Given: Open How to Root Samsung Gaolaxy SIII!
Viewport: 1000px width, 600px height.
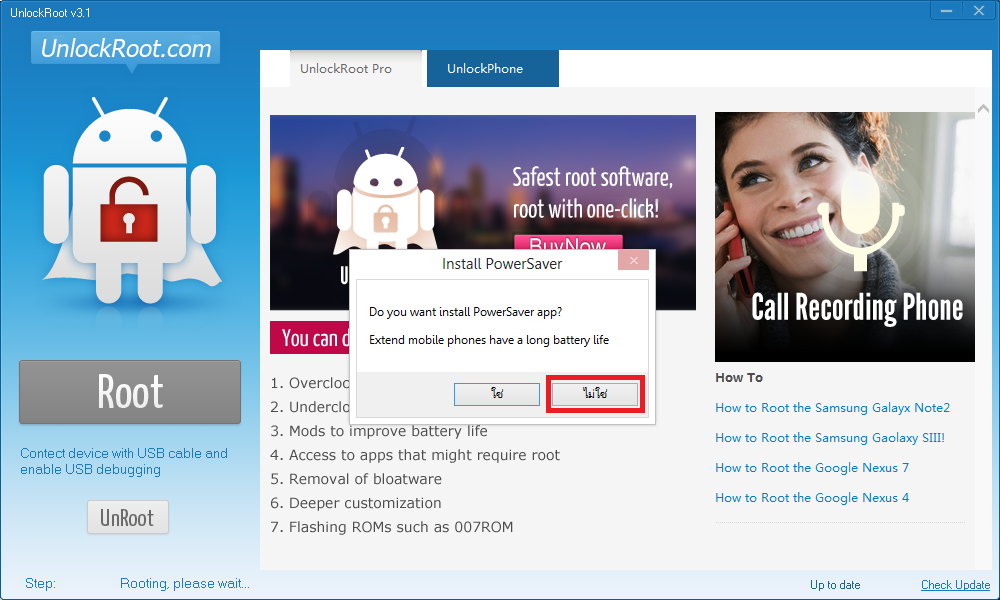Looking at the screenshot, I should pyautogui.click(x=830, y=437).
